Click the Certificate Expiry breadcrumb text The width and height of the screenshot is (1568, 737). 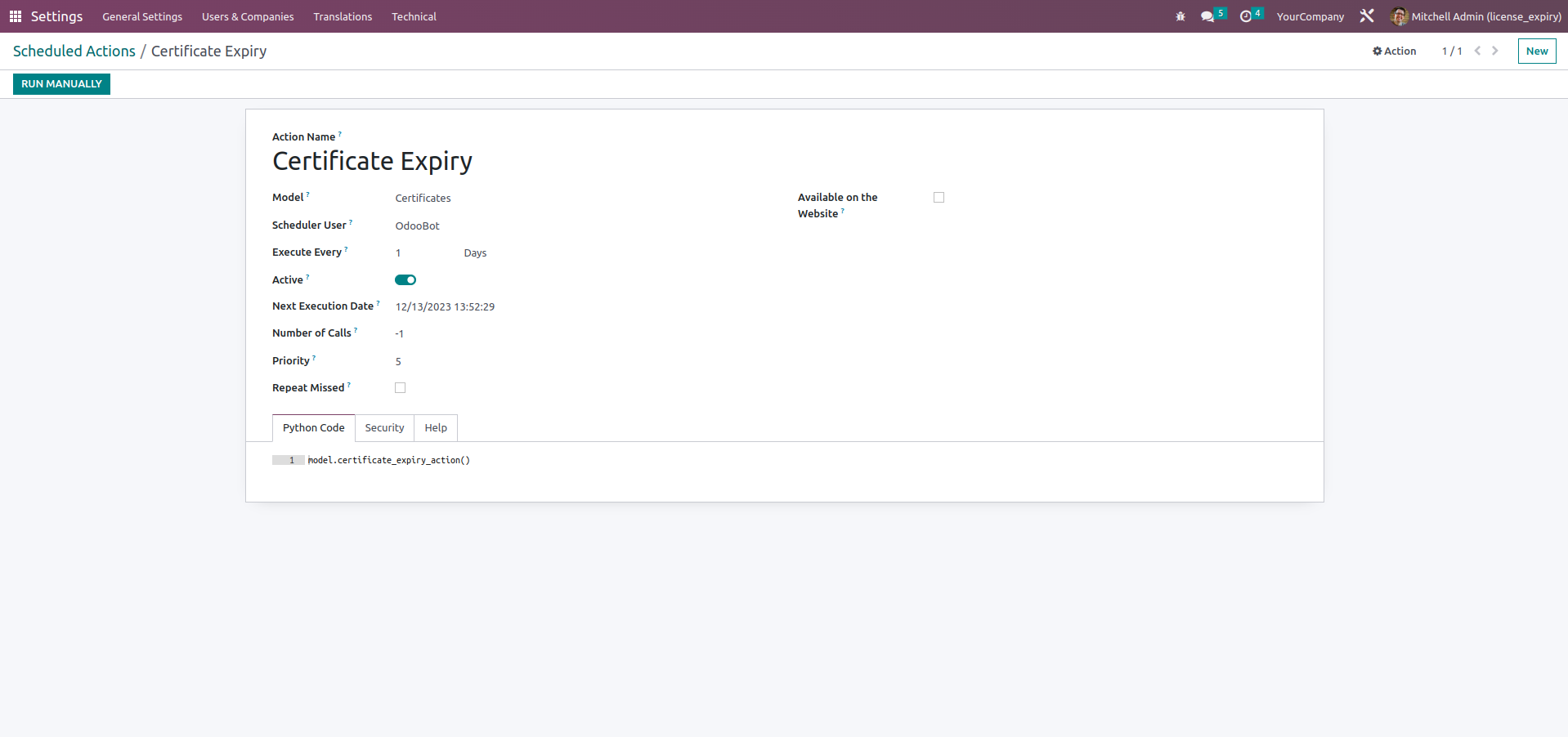[x=209, y=51]
